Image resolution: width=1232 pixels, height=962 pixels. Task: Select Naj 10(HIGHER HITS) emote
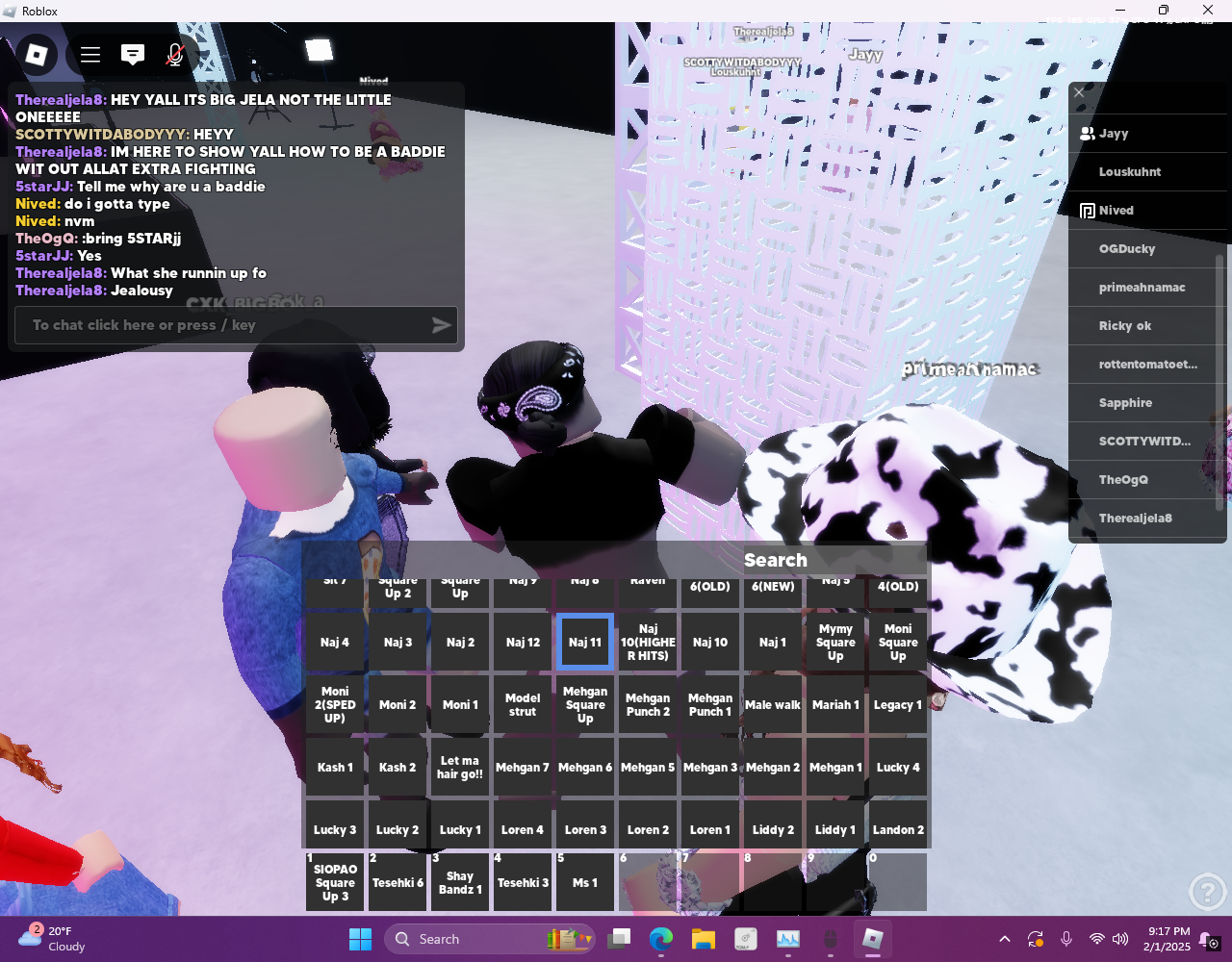point(648,643)
